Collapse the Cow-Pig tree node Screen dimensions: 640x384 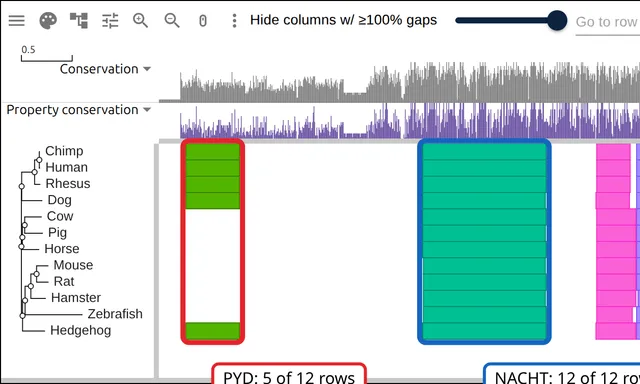(25, 225)
